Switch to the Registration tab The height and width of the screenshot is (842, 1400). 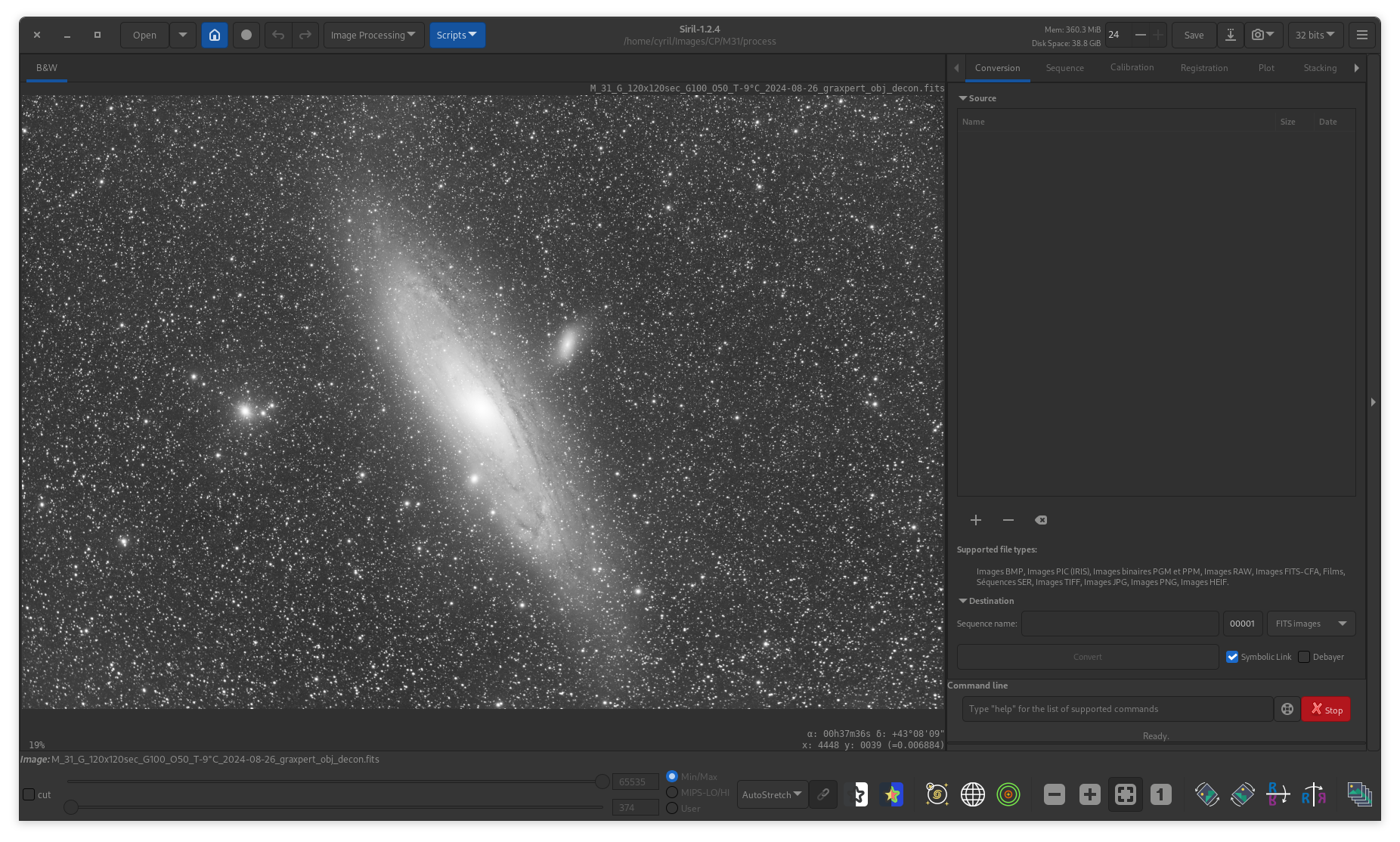click(1203, 68)
